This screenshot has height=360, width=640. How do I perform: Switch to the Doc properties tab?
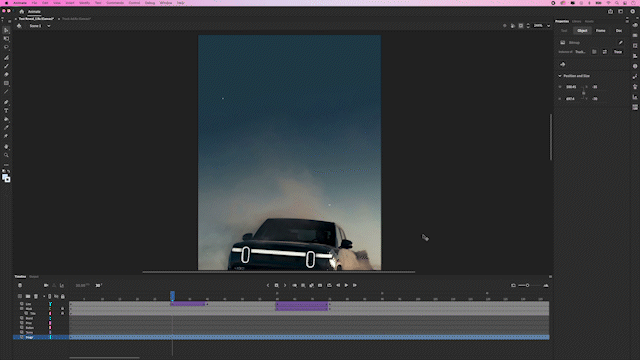(x=619, y=31)
